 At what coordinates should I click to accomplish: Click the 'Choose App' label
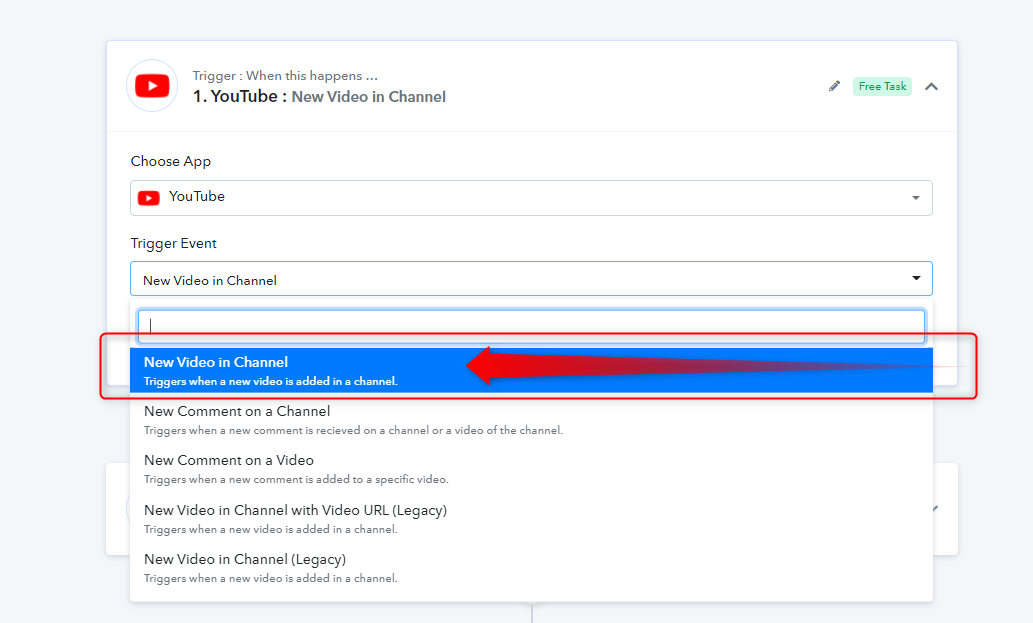[x=171, y=161]
